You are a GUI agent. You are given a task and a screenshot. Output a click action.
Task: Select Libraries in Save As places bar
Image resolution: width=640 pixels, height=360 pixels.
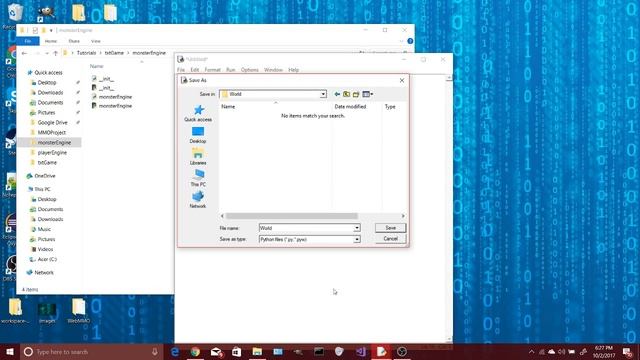(198, 157)
